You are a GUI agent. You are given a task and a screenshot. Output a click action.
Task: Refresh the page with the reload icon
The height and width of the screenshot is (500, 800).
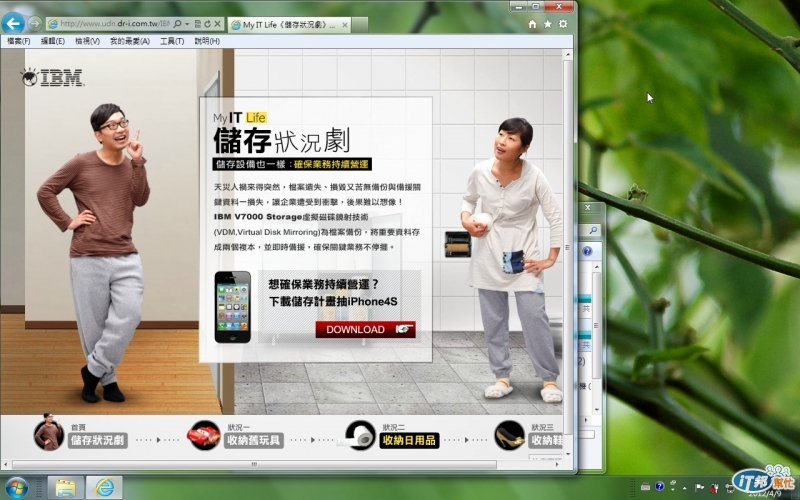[207, 24]
